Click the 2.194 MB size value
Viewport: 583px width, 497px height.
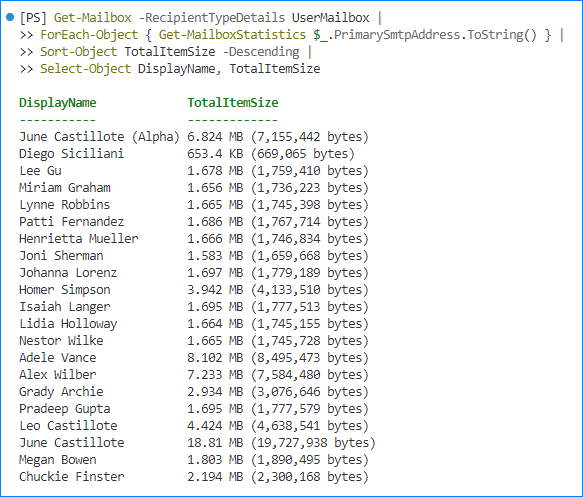[215, 478]
